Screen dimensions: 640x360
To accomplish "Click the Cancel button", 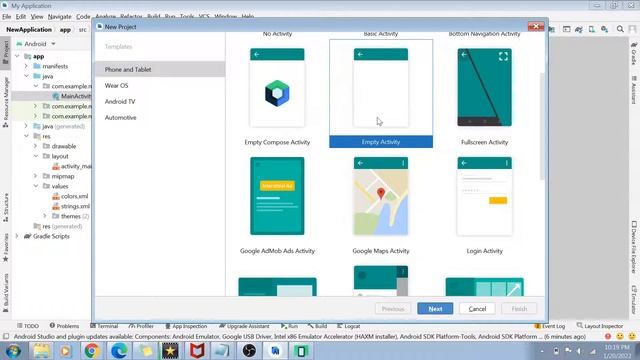I will point(477,309).
